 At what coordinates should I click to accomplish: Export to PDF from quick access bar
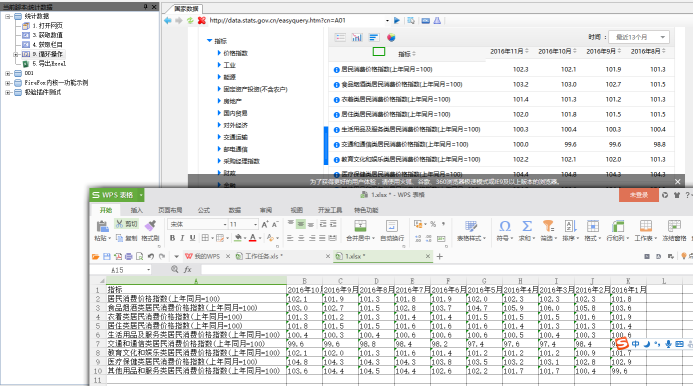click(118, 256)
